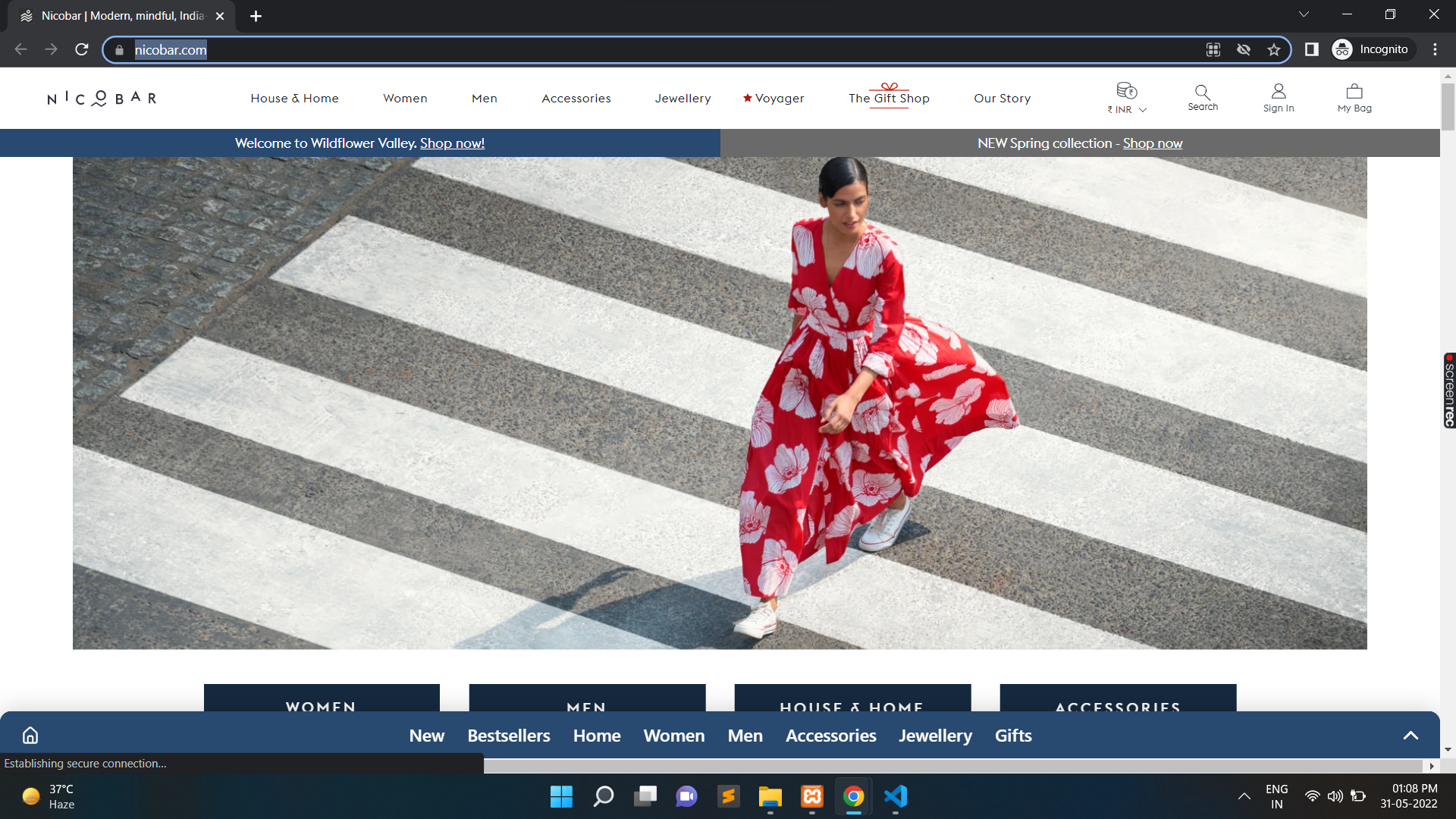The height and width of the screenshot is (819, 1456).
Task: Open Accessories menu in top navigation
Action: pos(576,99)
